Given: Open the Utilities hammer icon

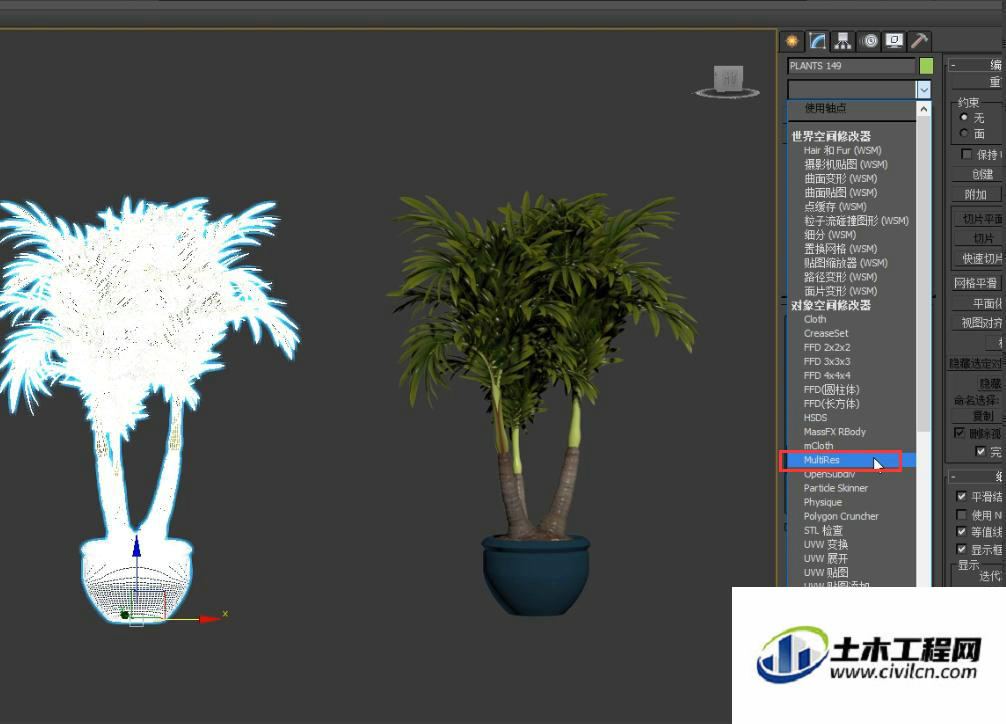Looking at the screenshot, I should pyautogui.click(x=919, y=41).
